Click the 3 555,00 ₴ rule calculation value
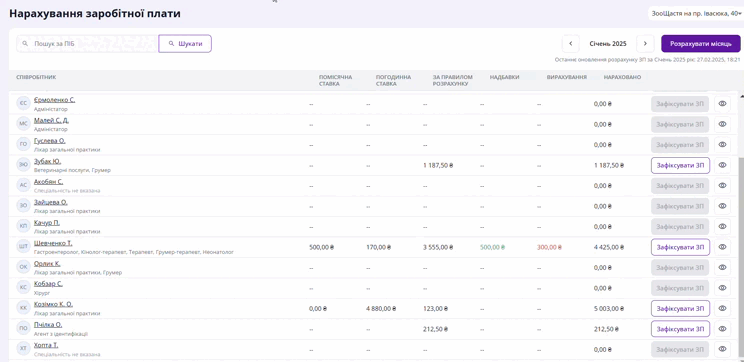 click(x=438, y=247)
